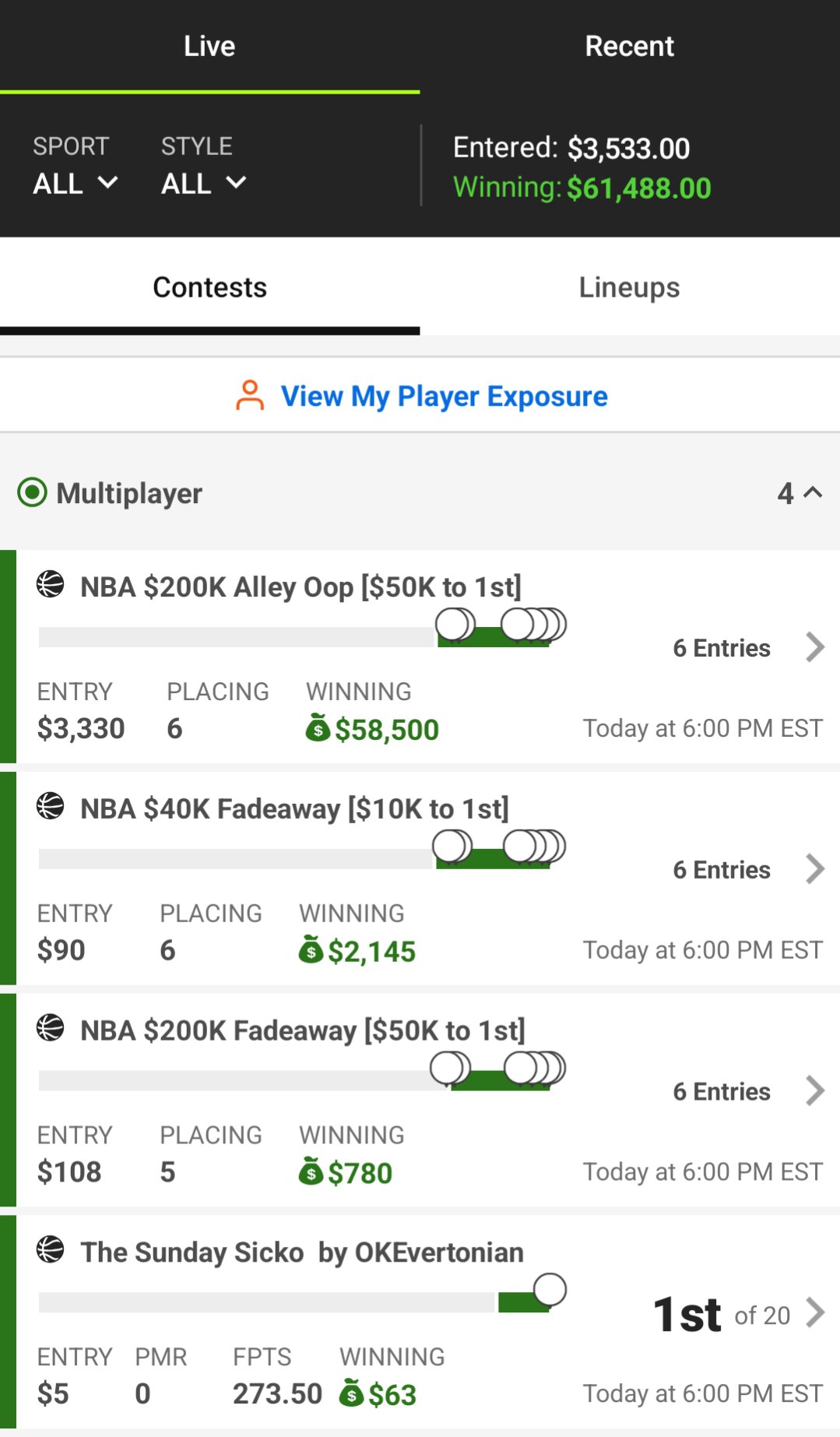The width and height of the screenshot is (840, 1437).
Task: Open the STYLE filter dropdown
Action: point(203,183)
